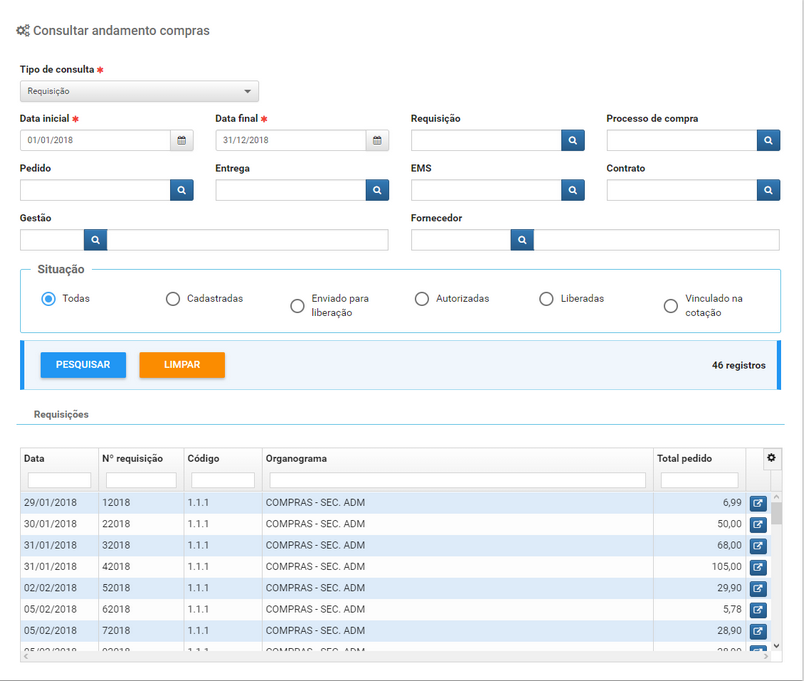Screen dimensions: 804x681
Task: Click search icon in Gestão field
Action: (95, 239)
